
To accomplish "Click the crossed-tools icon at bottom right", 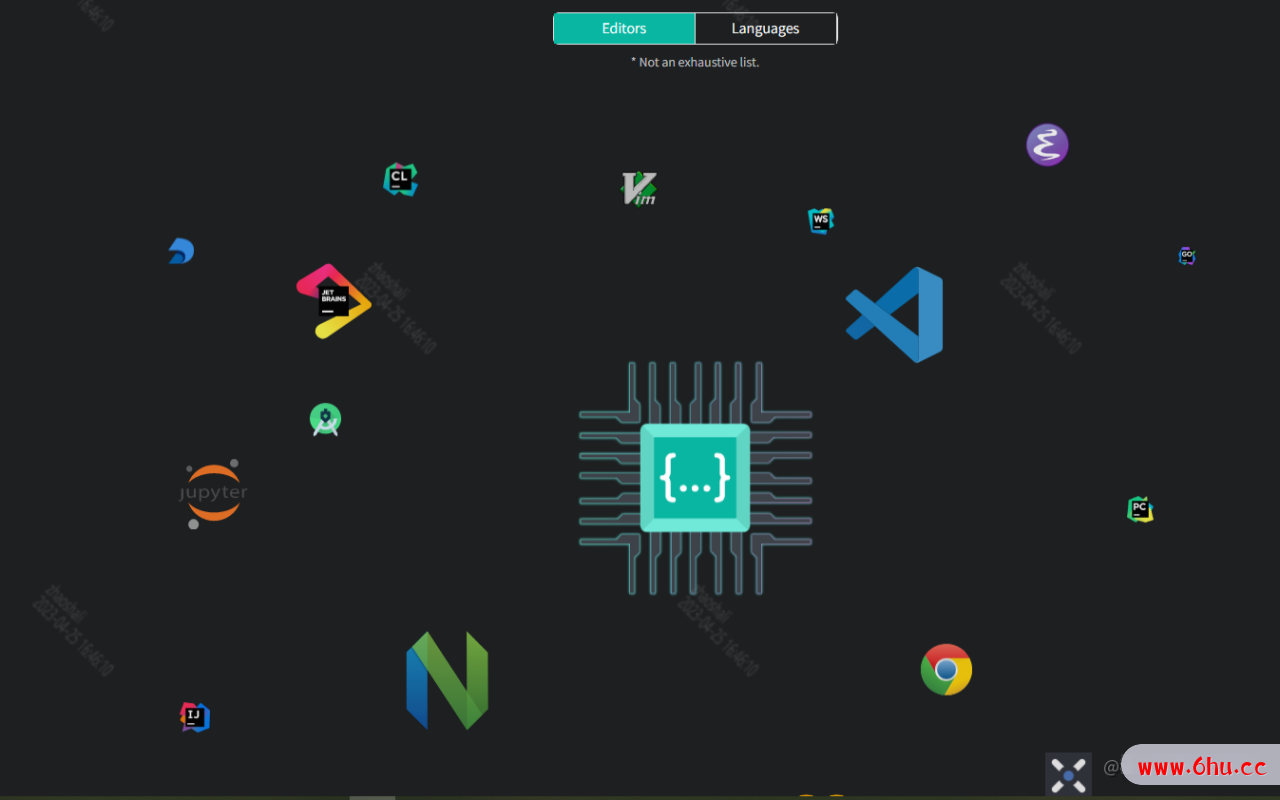I will (1068, 774).
